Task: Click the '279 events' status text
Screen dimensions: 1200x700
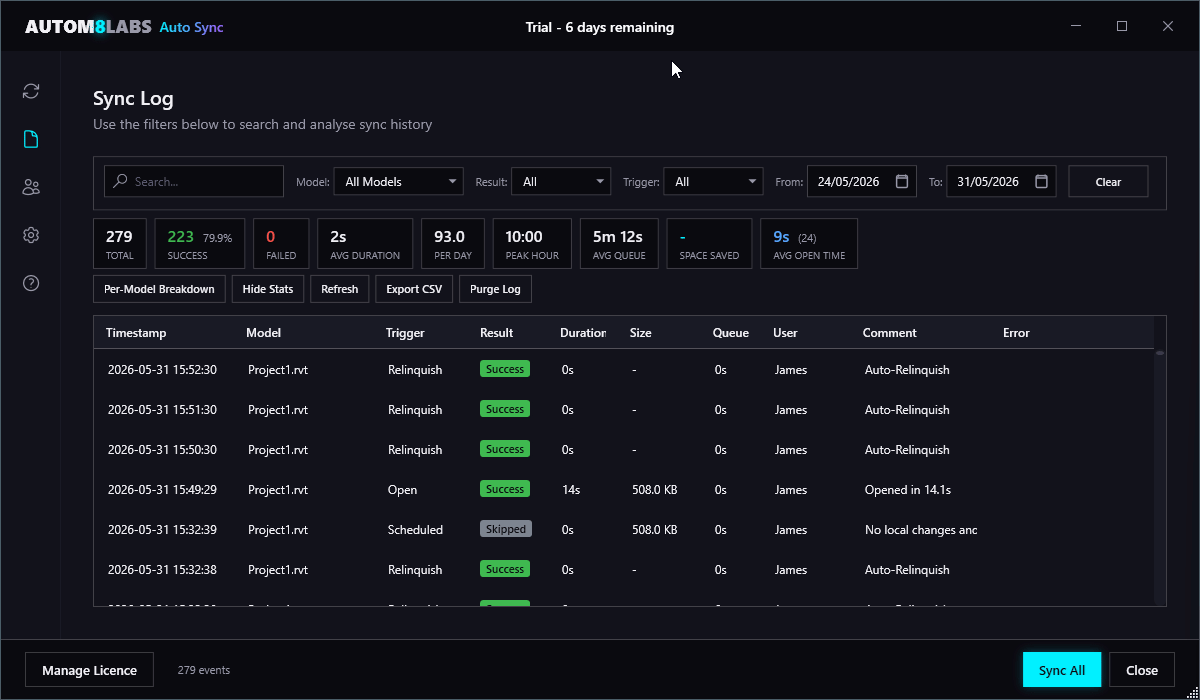Action: coord(204,670)
